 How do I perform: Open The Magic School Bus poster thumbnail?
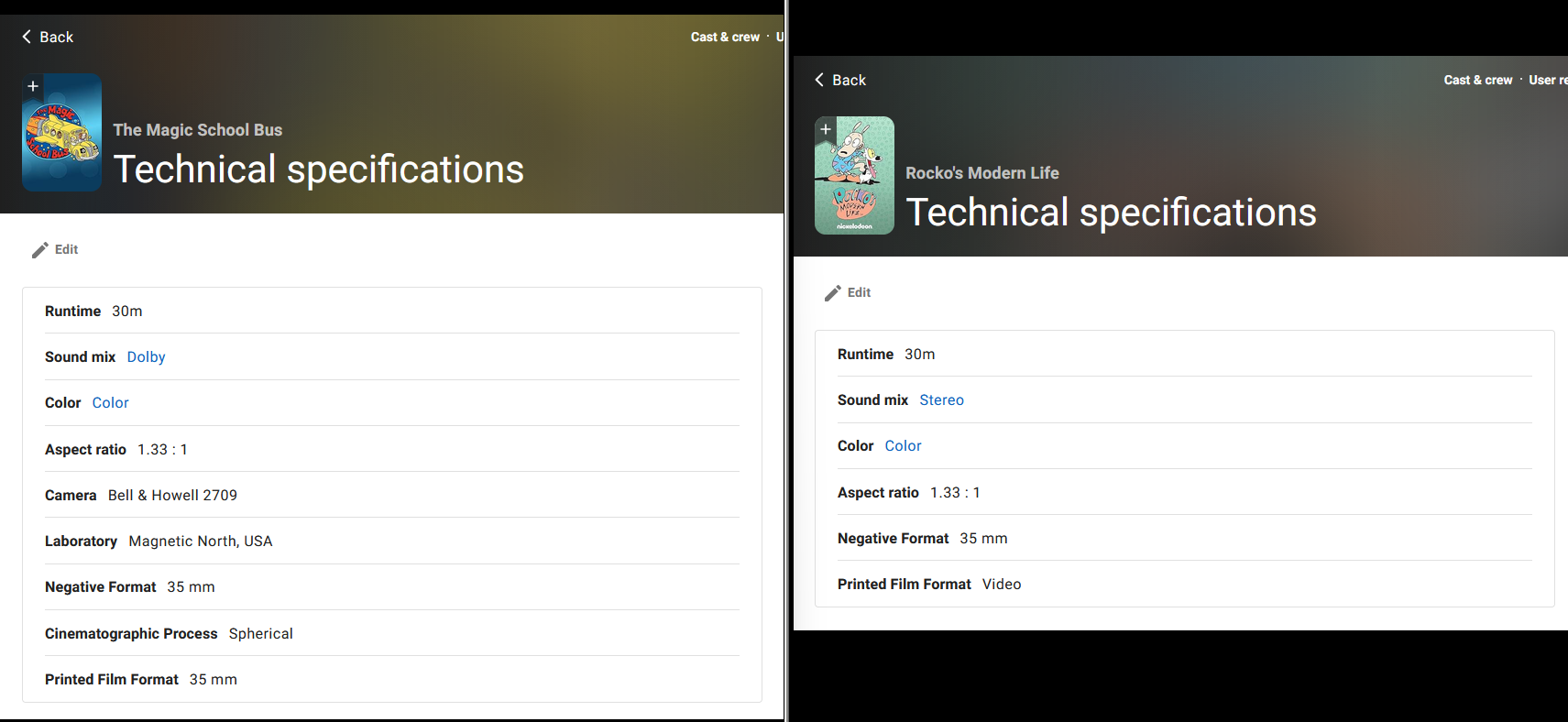(61, 133)
